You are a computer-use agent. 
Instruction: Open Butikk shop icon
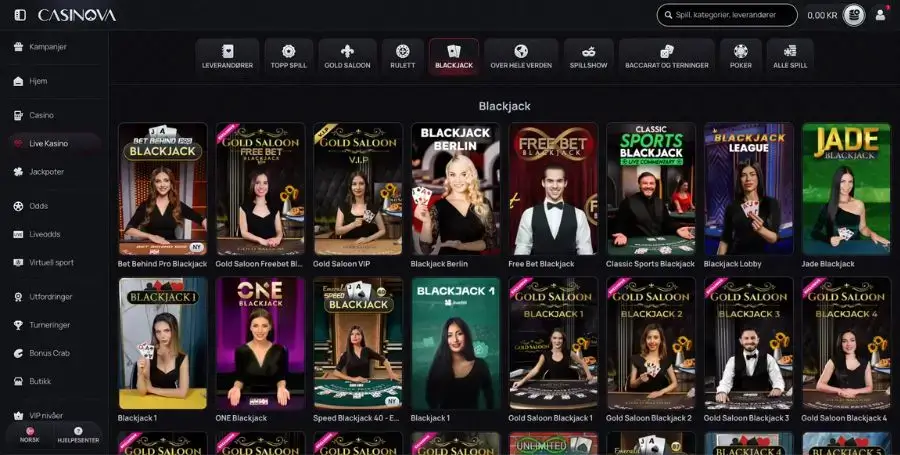tap(18, 382)
